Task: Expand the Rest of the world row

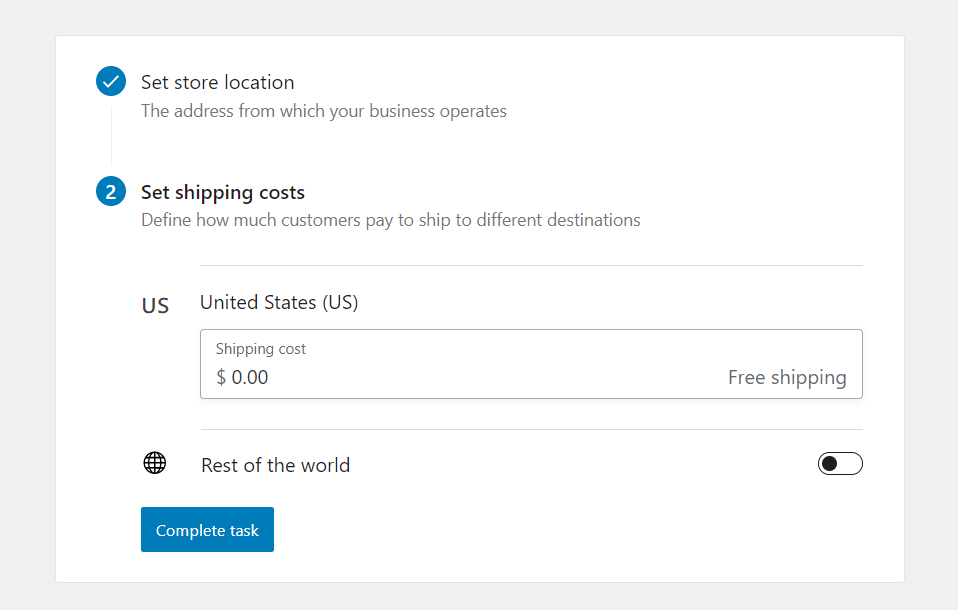Action: point(275,464)
